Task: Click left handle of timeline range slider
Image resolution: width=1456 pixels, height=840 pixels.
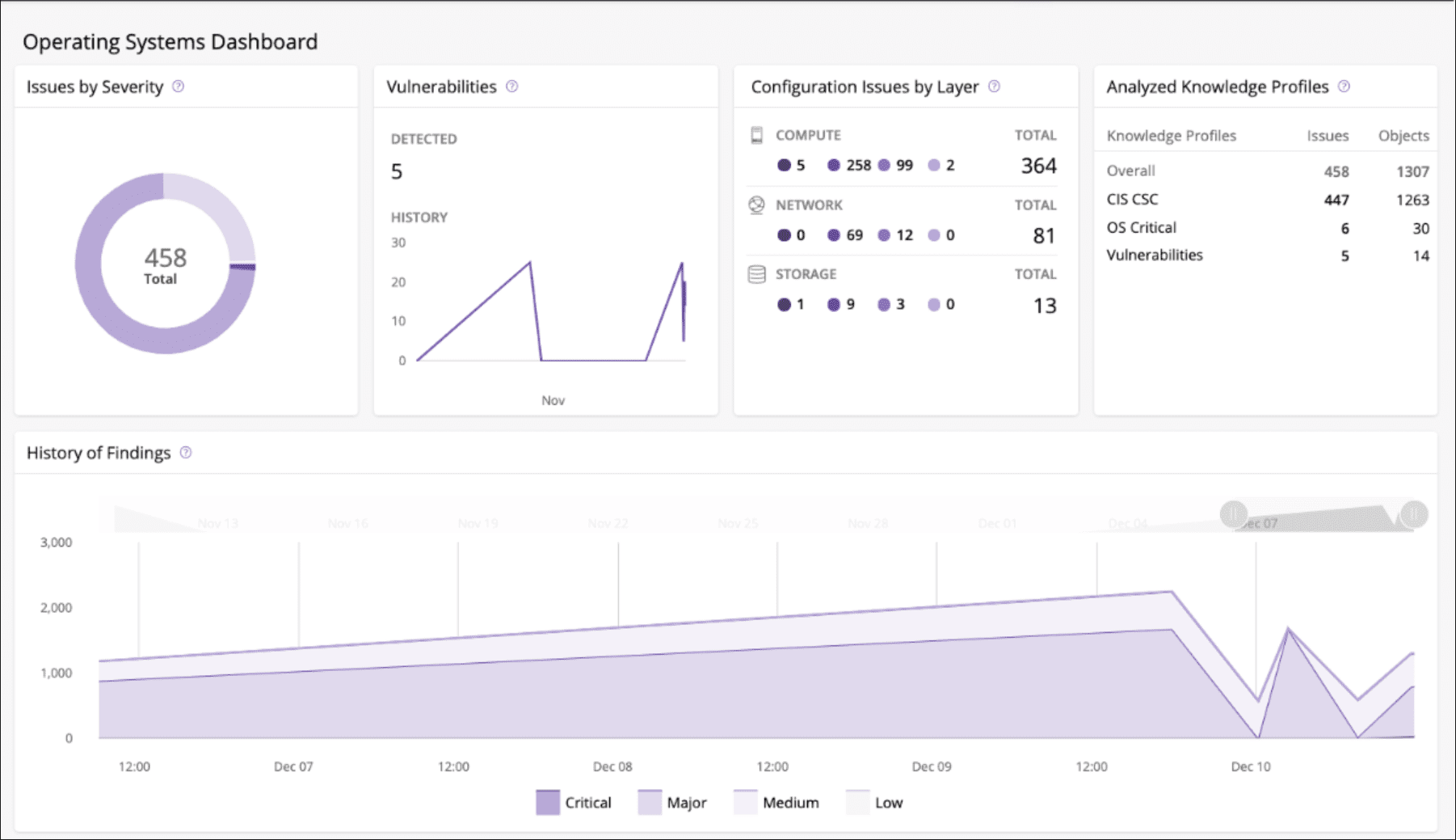Action: point(1233,513)
